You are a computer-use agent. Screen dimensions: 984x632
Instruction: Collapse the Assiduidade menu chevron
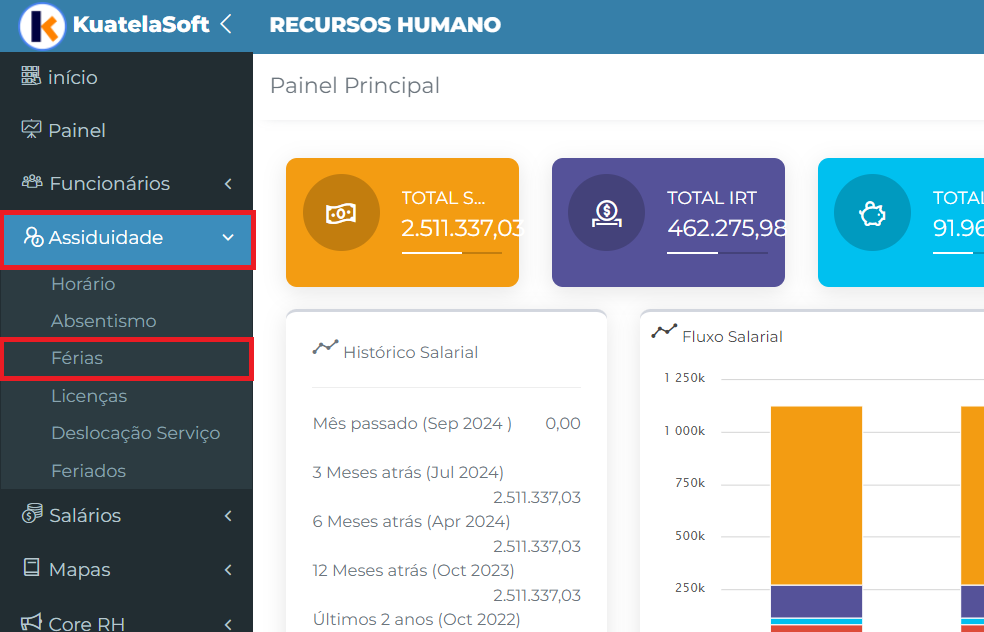click(228, 238)
